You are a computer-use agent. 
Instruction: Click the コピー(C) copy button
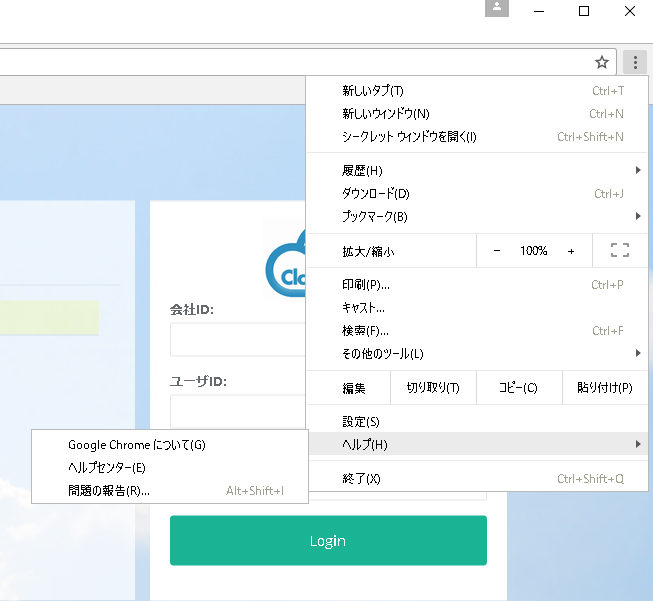coord(518,388)
